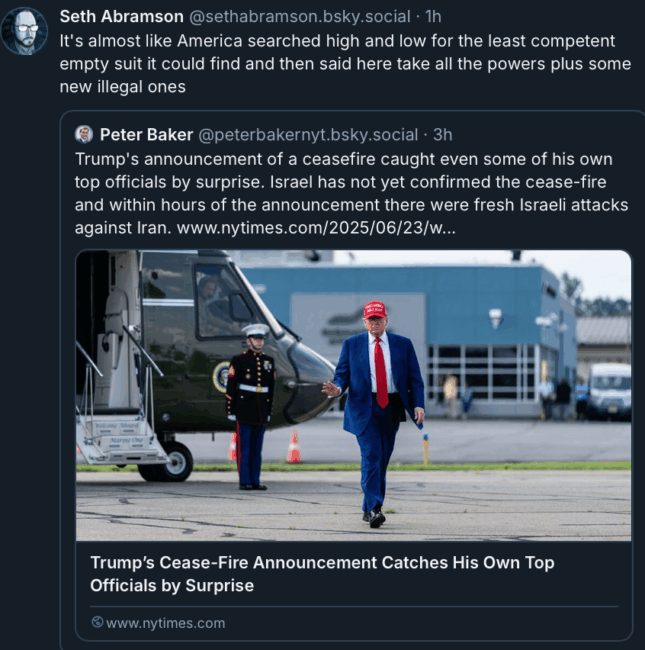Open Seth Abramson's profile avatar
The height and width of the screenshot is (650, 645).
(24, 31)
